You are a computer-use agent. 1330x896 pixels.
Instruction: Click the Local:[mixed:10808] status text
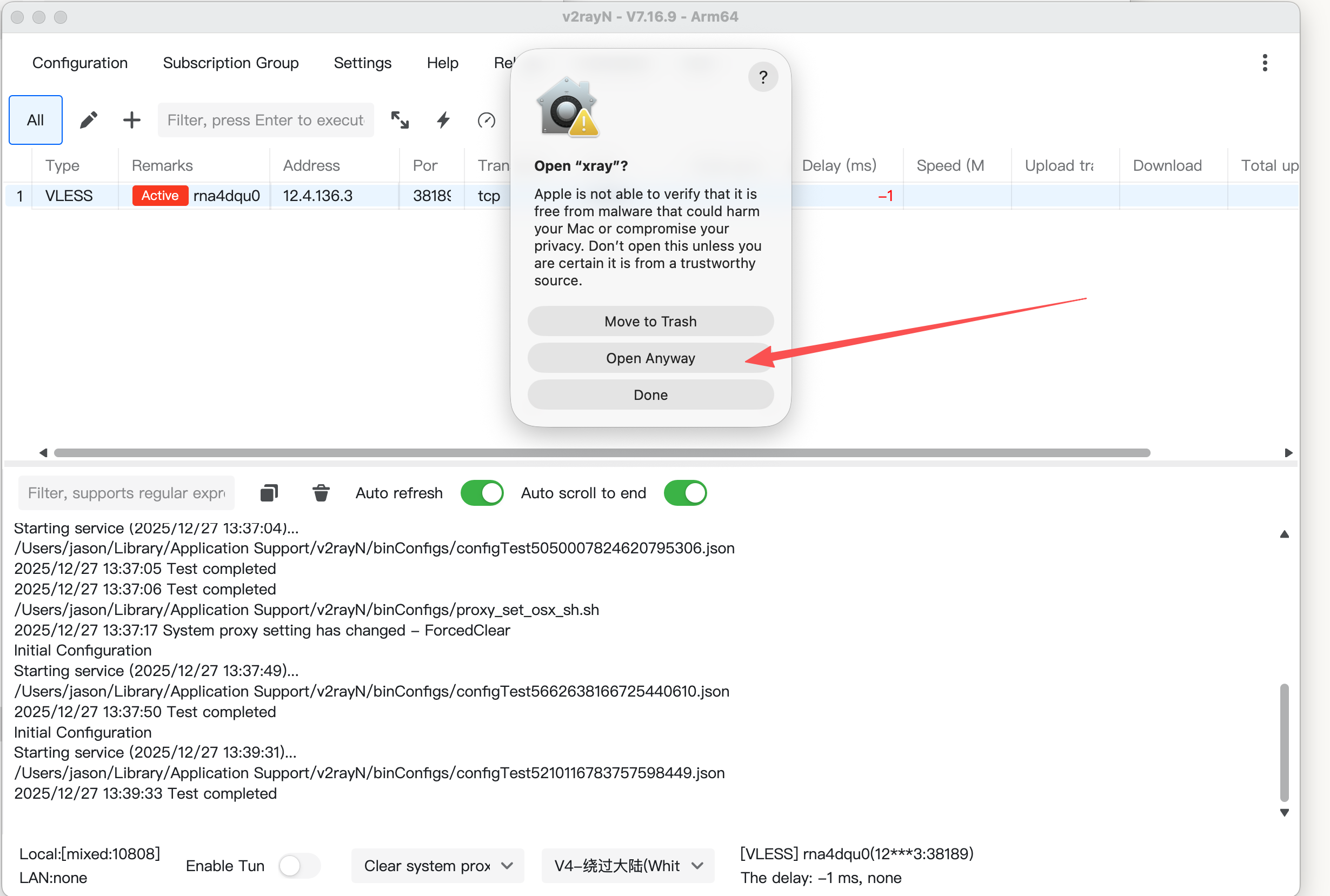[x=90, y=853]
